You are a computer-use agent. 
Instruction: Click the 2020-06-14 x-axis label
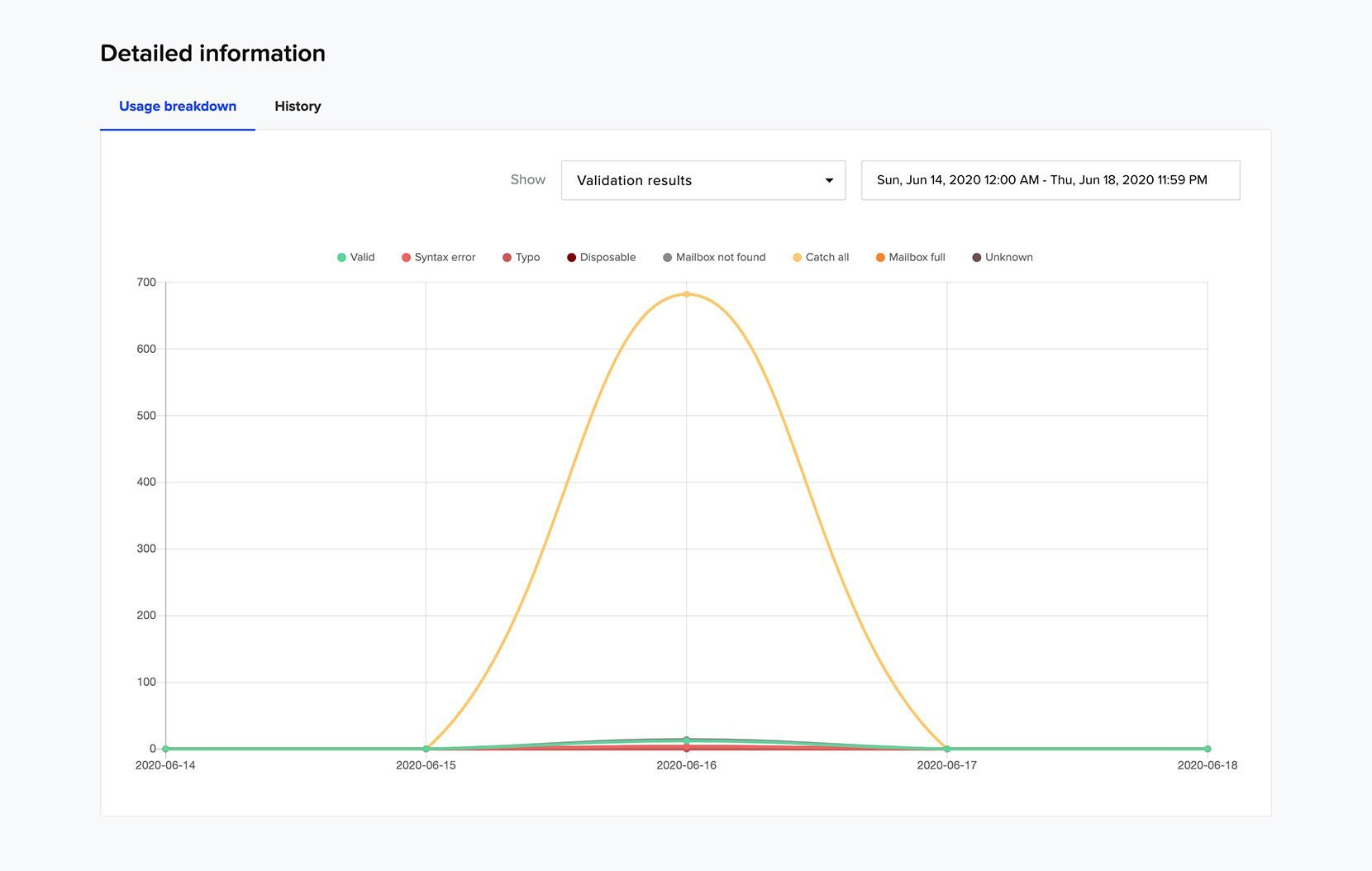[x=165, y=765]
